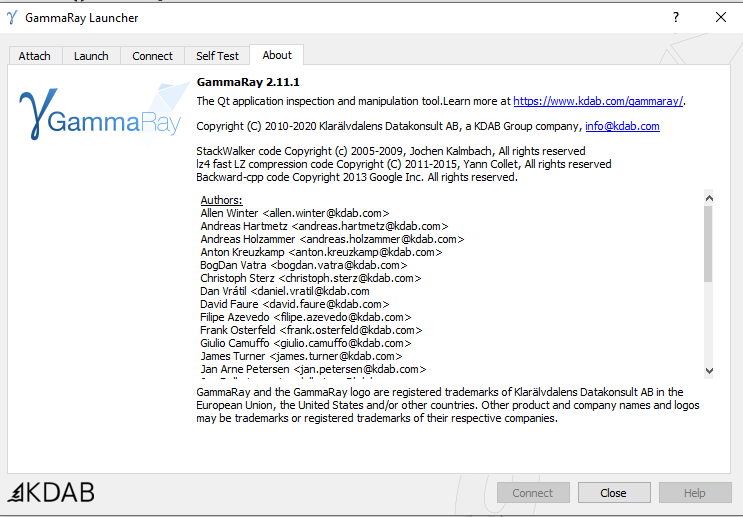The height and width of the screenshot is (517, 743).
Task: Click the authors list scrollbar thumb
Action: [x=709, y=243]
